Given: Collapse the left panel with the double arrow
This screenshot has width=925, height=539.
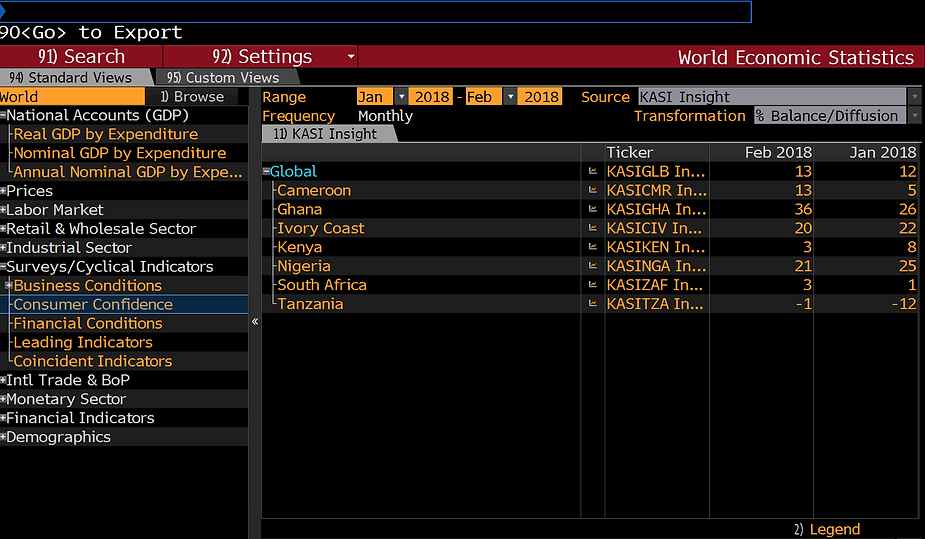Looking at the screenshot, I should (255, 322).
